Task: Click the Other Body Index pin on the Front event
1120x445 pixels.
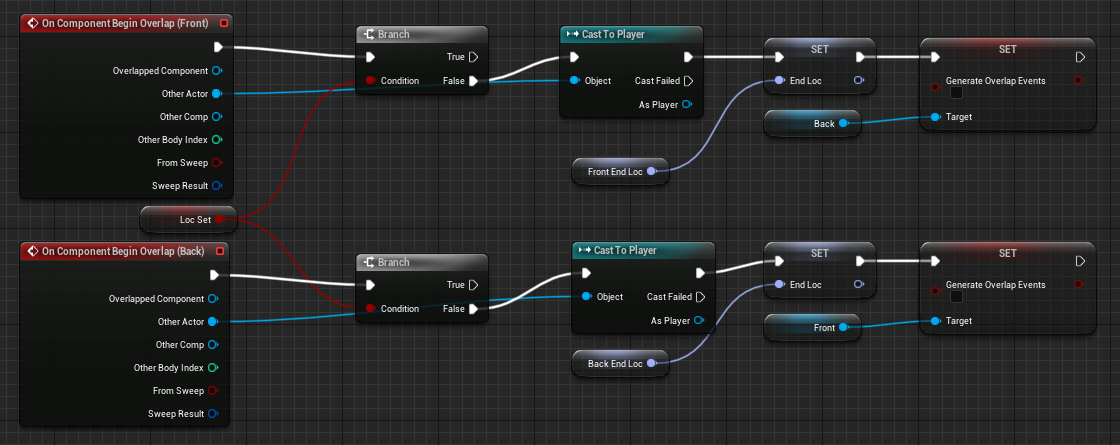Action: (x=217, y=140)
